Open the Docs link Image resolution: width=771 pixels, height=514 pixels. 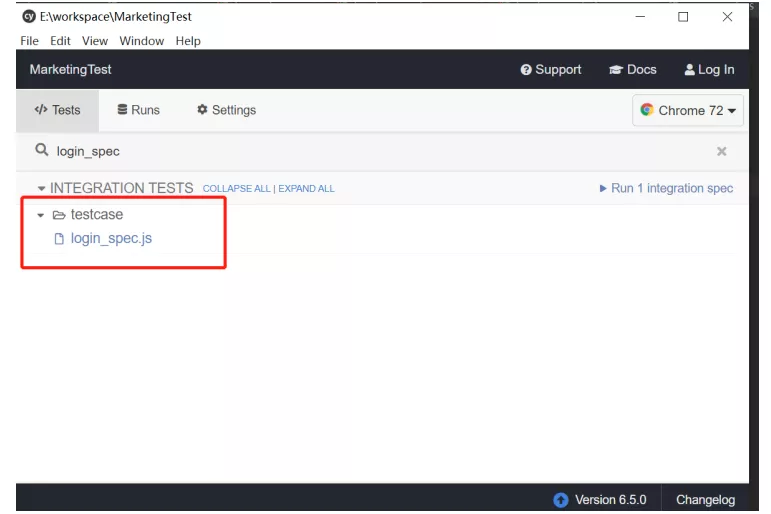(632, 69)
